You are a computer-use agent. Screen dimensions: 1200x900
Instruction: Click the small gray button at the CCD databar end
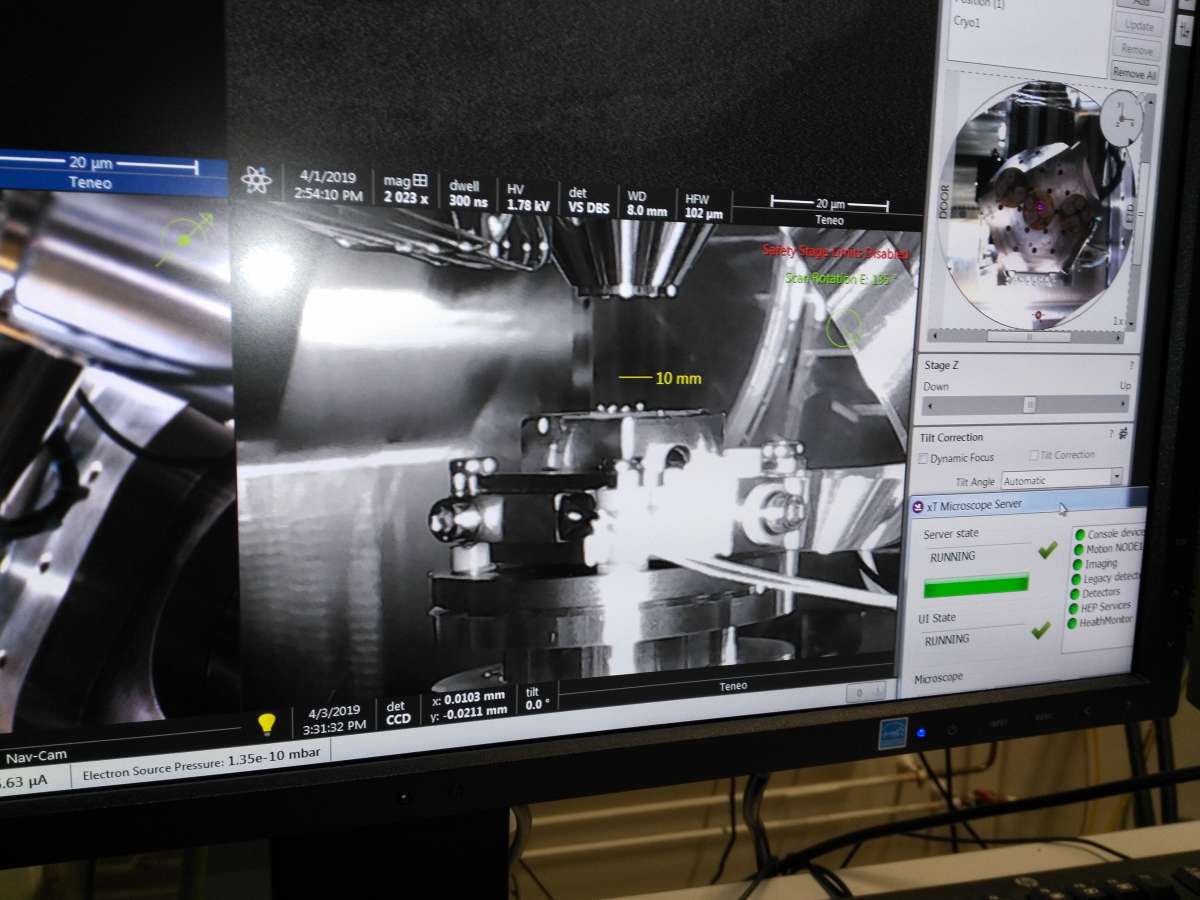pos(866,692)
